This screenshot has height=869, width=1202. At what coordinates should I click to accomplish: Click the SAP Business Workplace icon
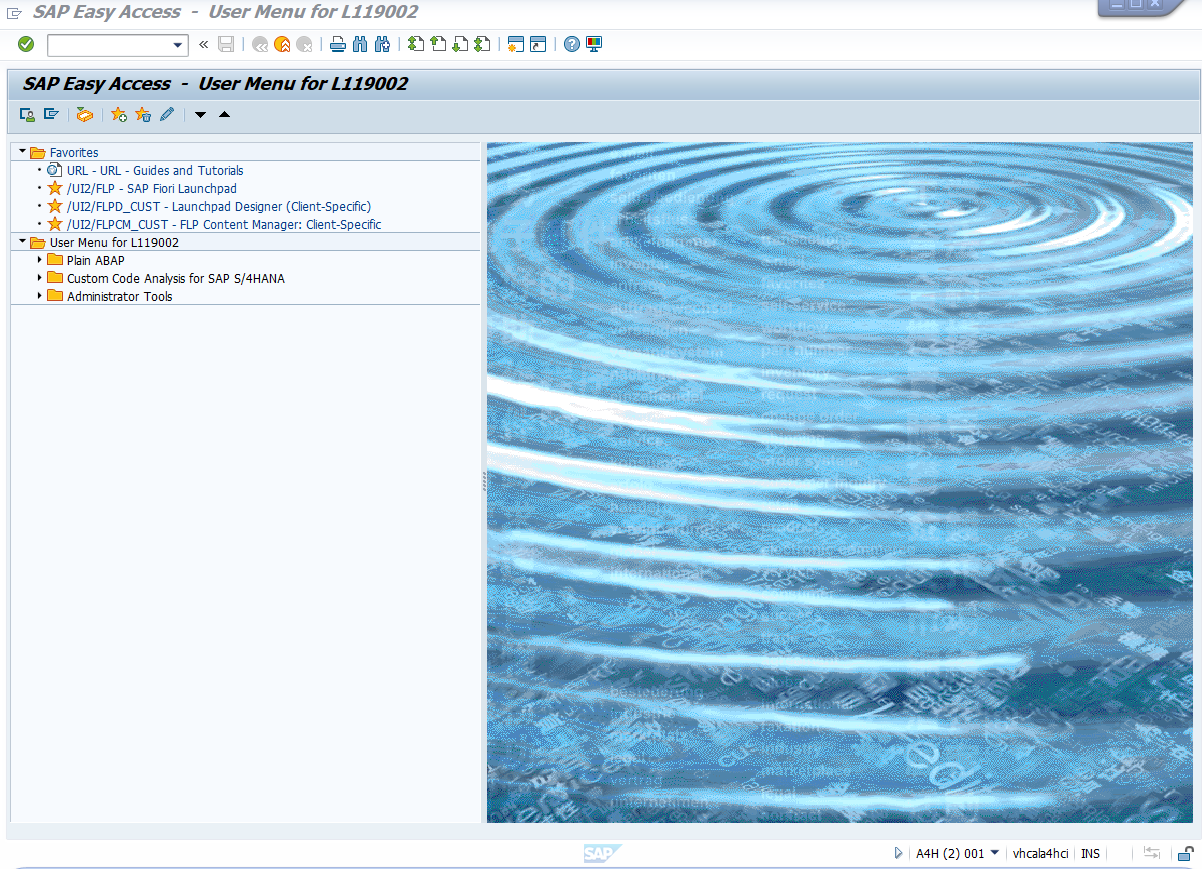[85, 115]
